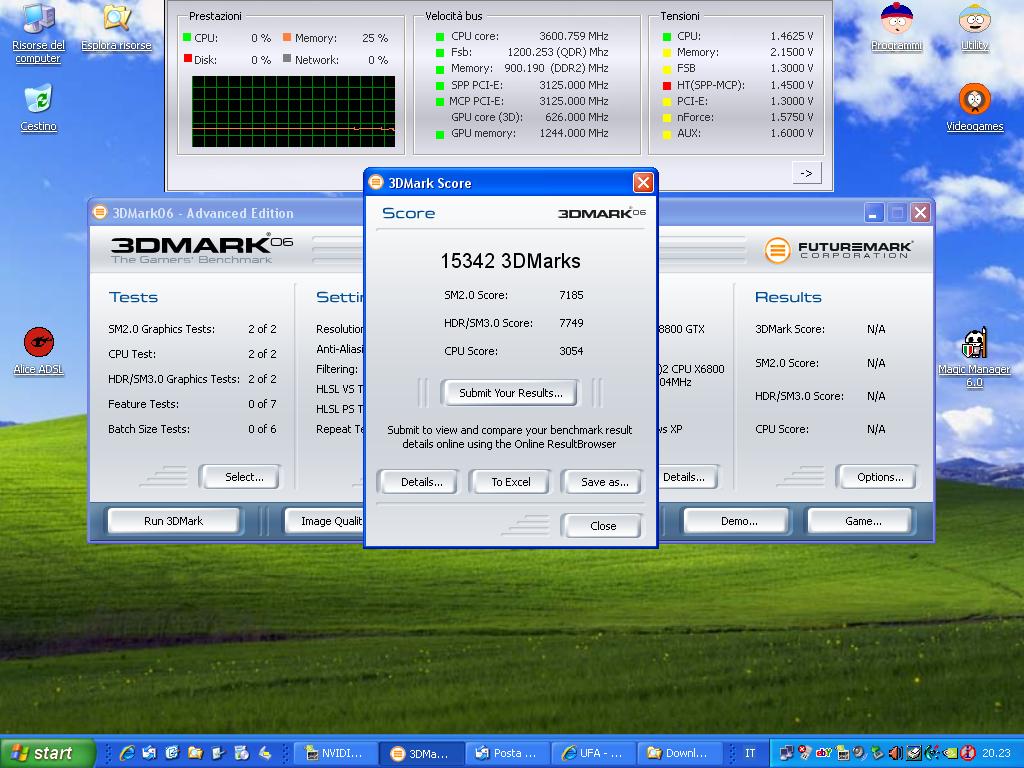Screen dimensions: 1024x768
Task: Open the folder icon in quick launch
Action: point(195,753)
